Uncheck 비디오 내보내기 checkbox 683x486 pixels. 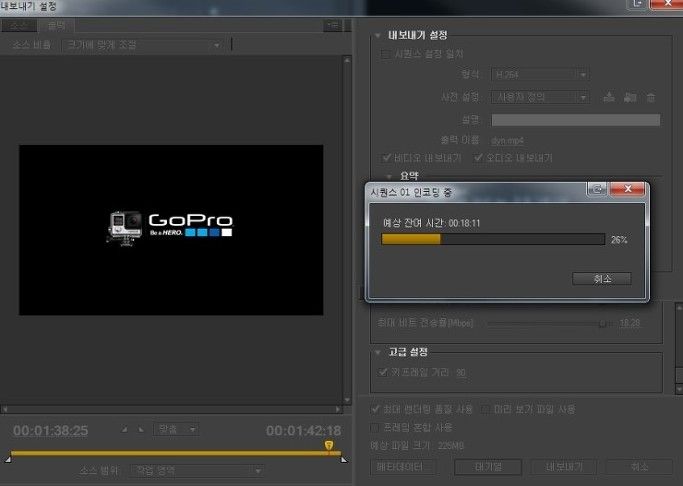click(x=386, y=158)
